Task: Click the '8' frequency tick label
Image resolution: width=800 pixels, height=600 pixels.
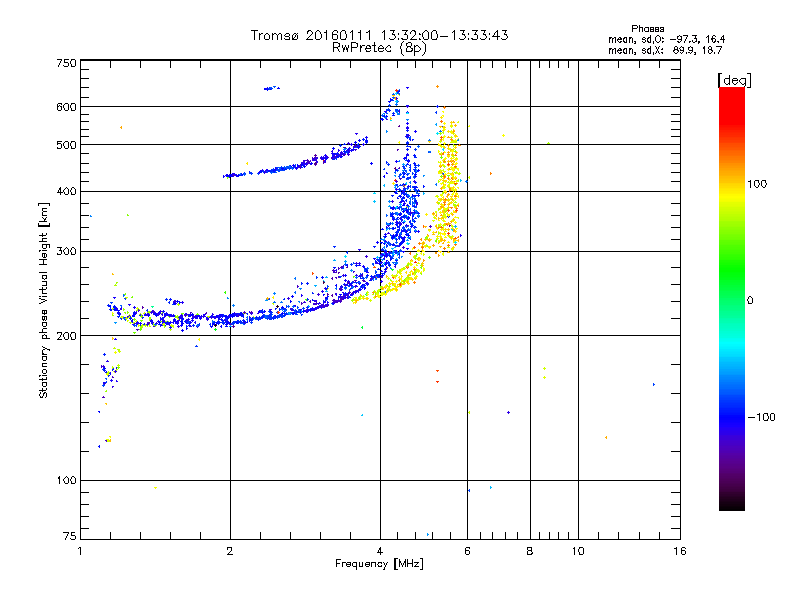Action: pos(530,551)
